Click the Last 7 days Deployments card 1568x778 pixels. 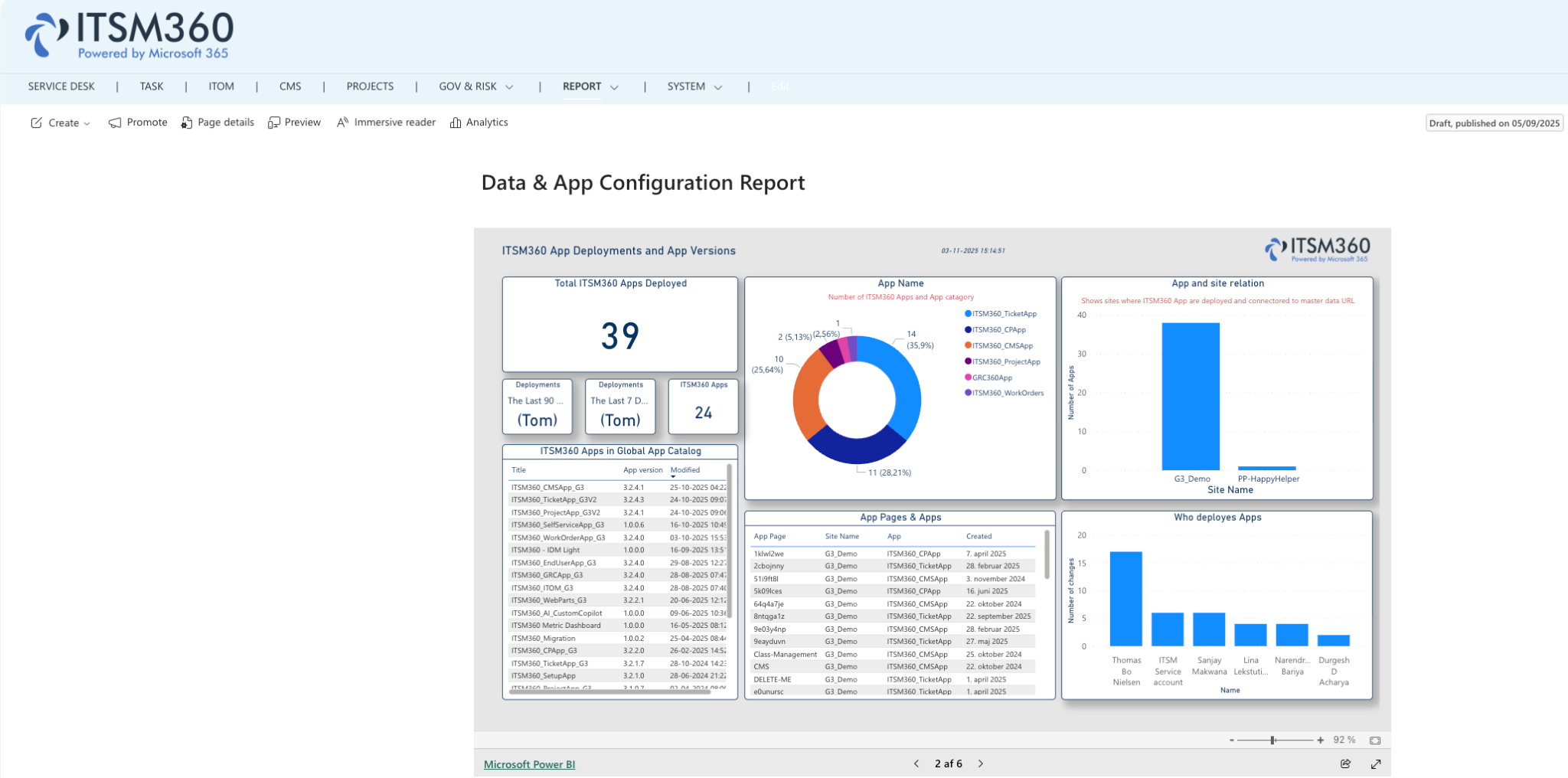pyautogui.click(x=620, y=407)
